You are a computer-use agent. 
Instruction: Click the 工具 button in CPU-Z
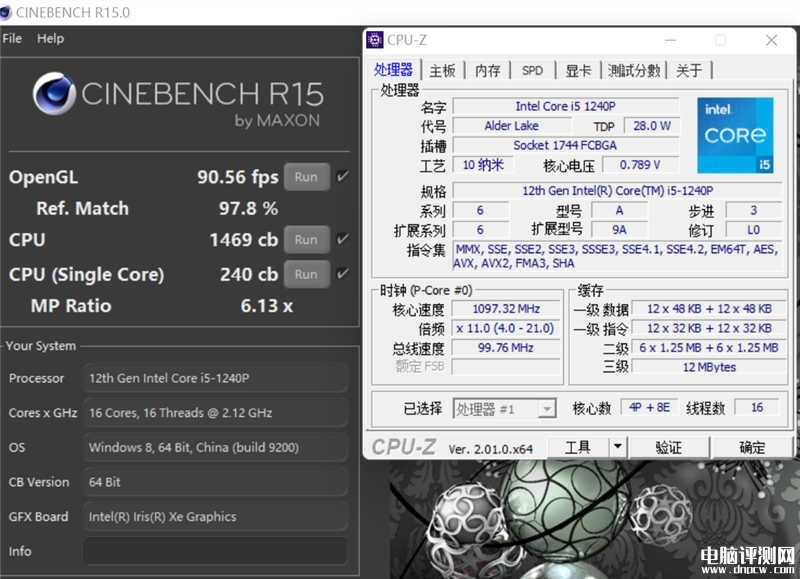coord(579,447)
